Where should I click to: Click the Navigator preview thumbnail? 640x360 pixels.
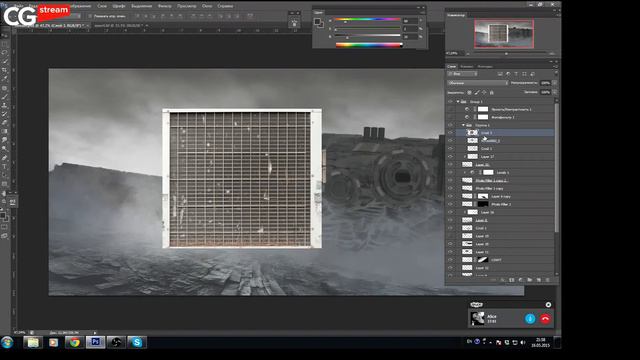click(504, 33)
